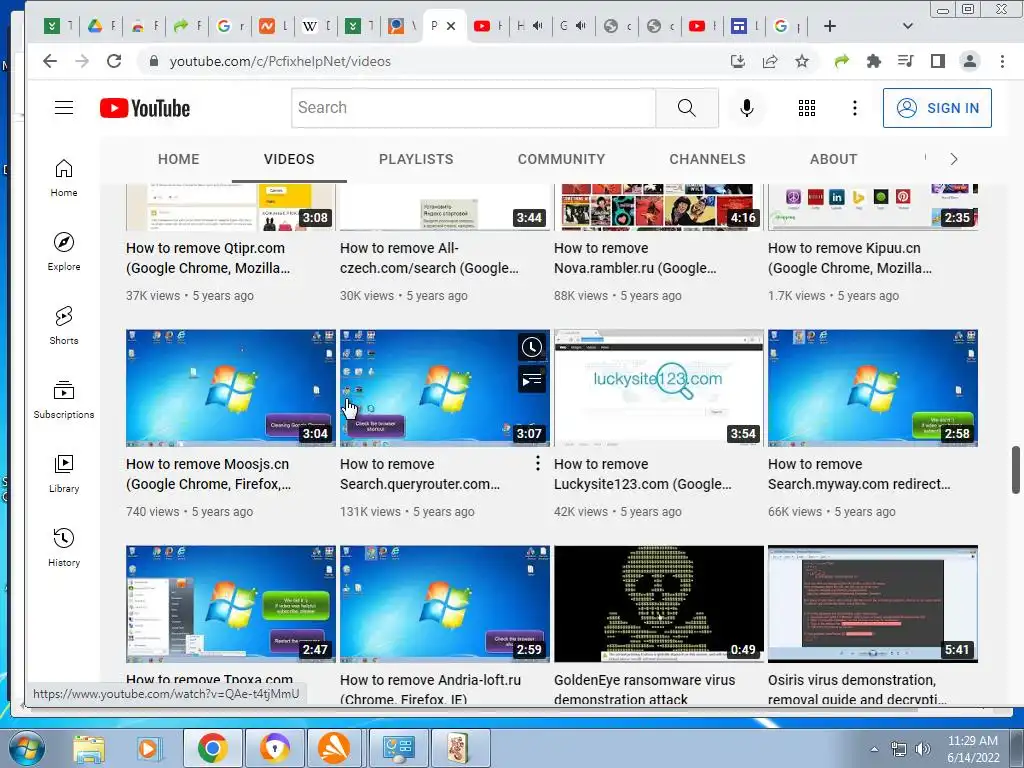Click the search magnifier button

[x=686, y=108]
